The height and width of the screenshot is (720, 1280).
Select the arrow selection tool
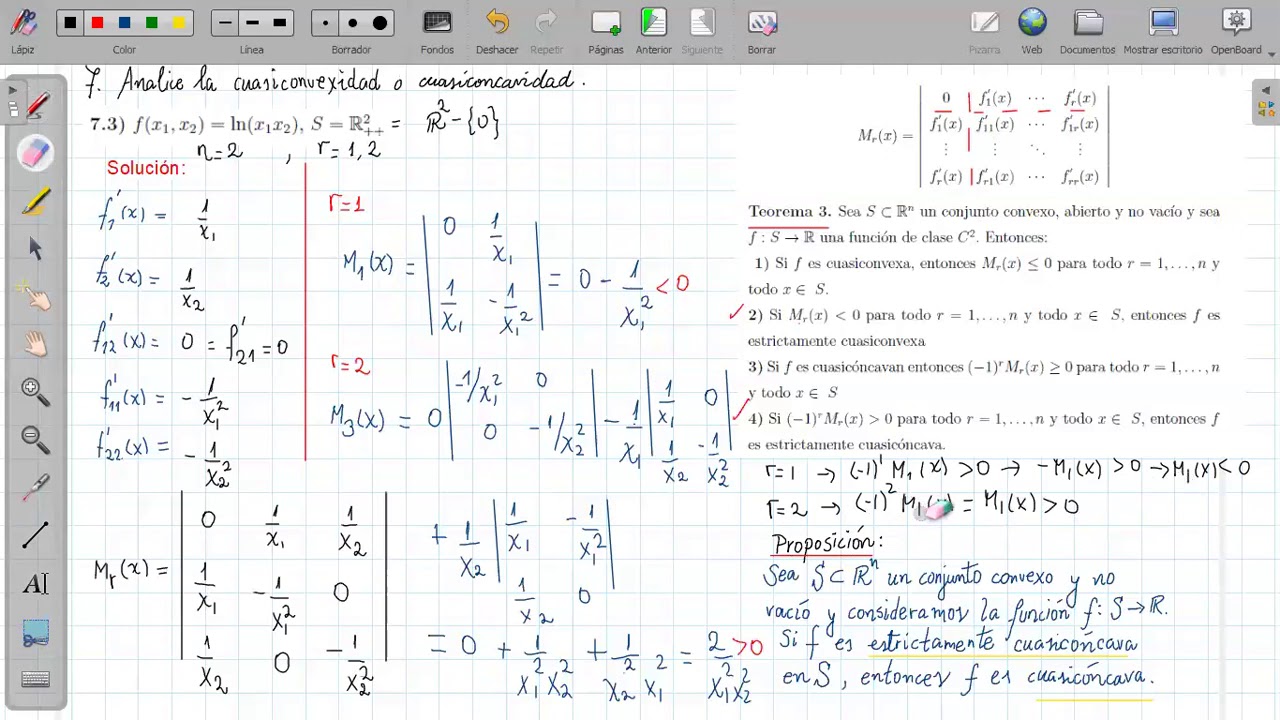[35, 249]
